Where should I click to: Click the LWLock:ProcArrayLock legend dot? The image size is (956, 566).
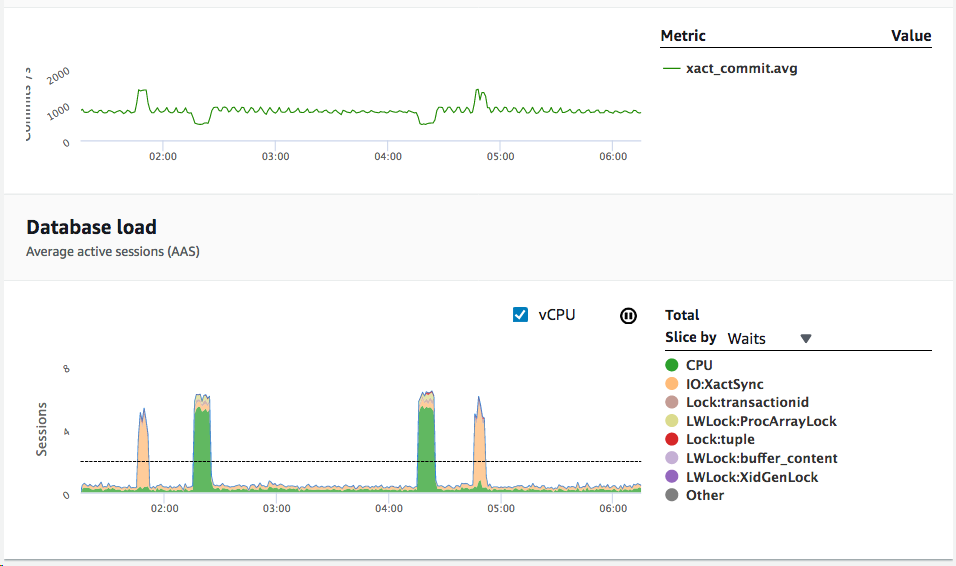tap(673, 421)
